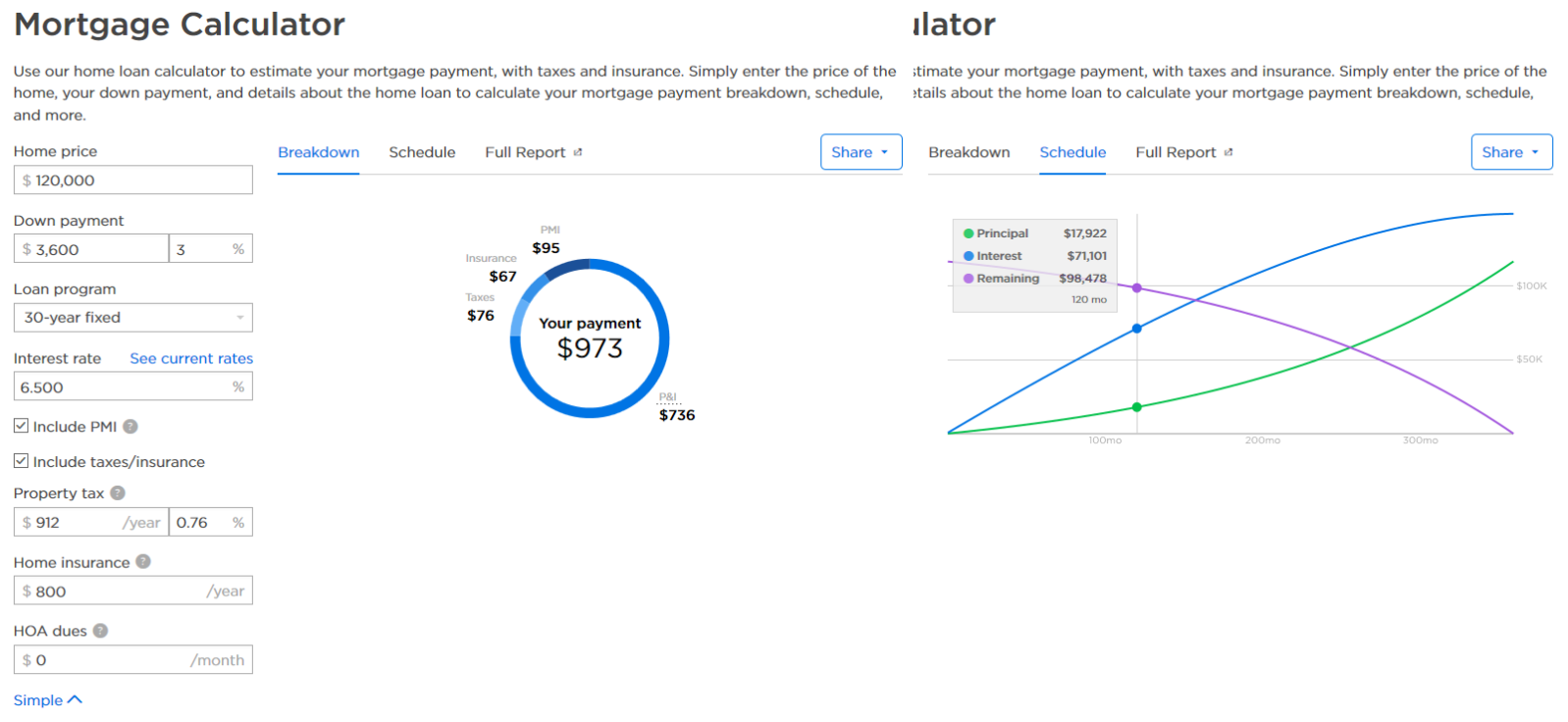This screenshot has width=1568, height=722.
Task: Click the PMI $95 chart label
Action: point(547,240)
